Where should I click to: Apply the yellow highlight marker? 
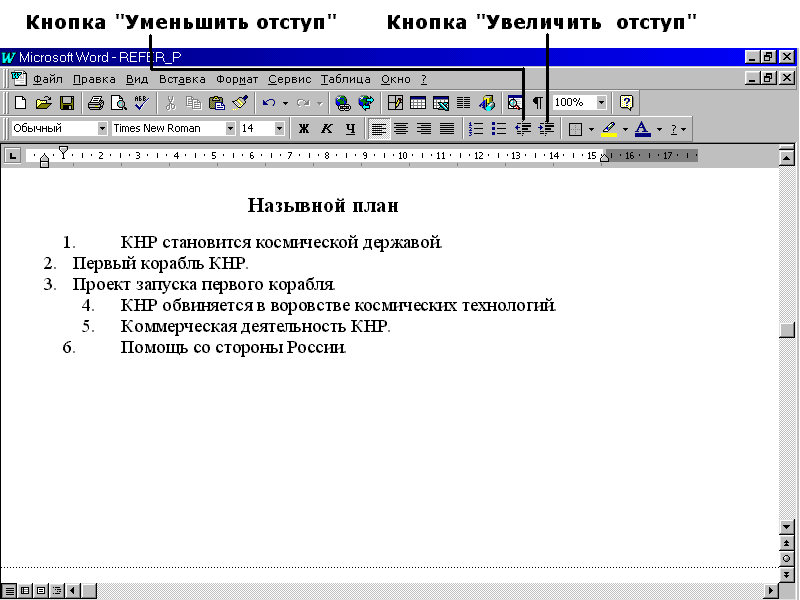pos(609,129)
